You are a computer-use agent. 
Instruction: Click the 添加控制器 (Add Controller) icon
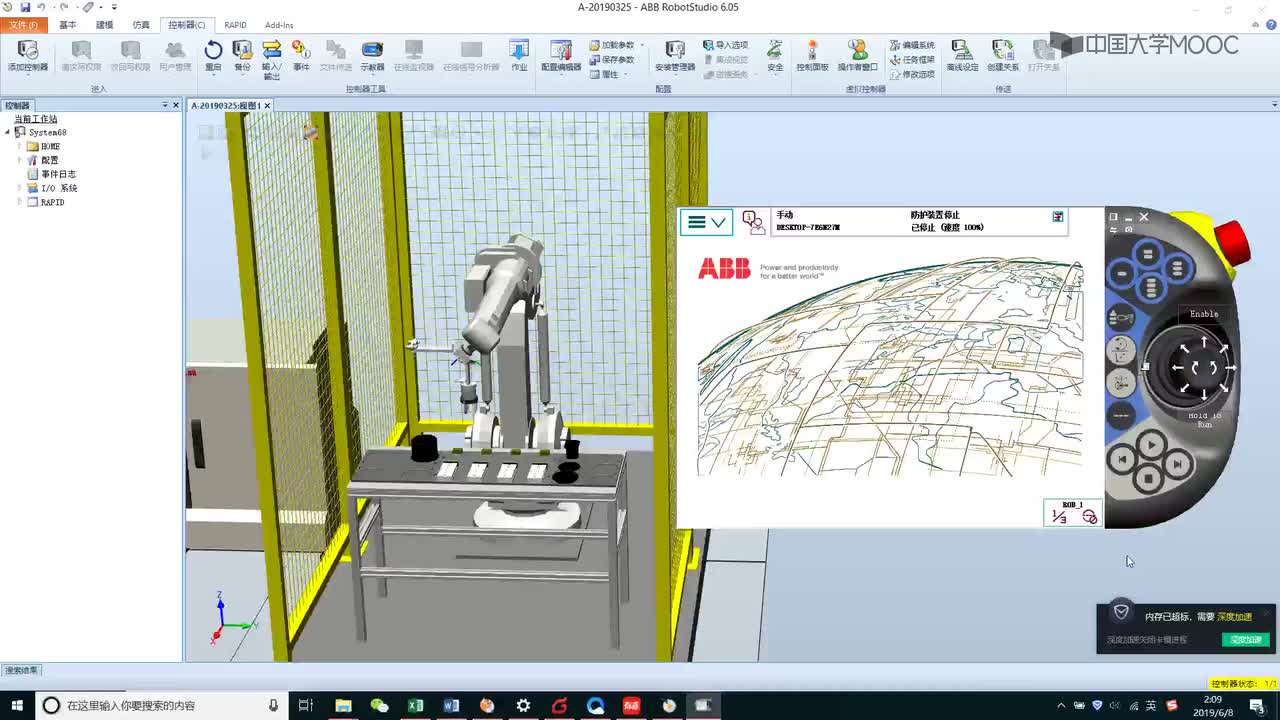[28, 56]
